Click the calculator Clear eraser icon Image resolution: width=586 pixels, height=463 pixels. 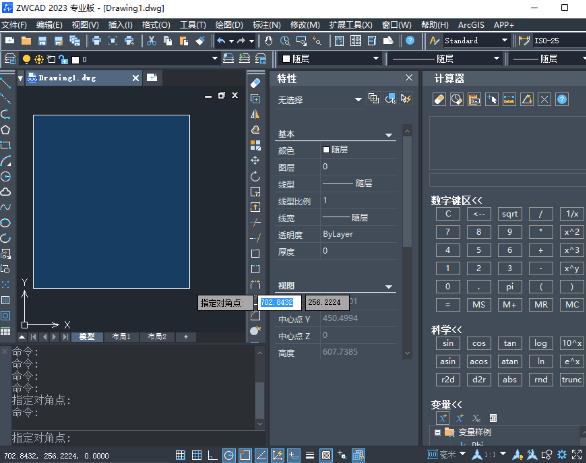pyautogui.click(x=439, y=99)
